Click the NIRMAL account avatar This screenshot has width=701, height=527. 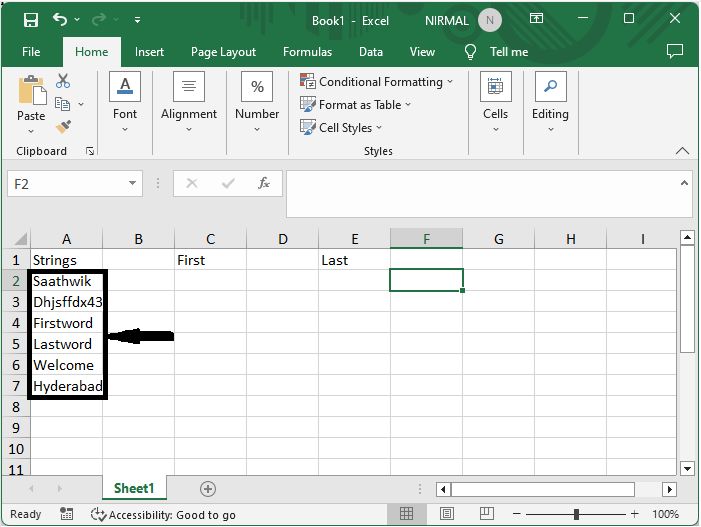pyautogui.click(x=490, y=21)
